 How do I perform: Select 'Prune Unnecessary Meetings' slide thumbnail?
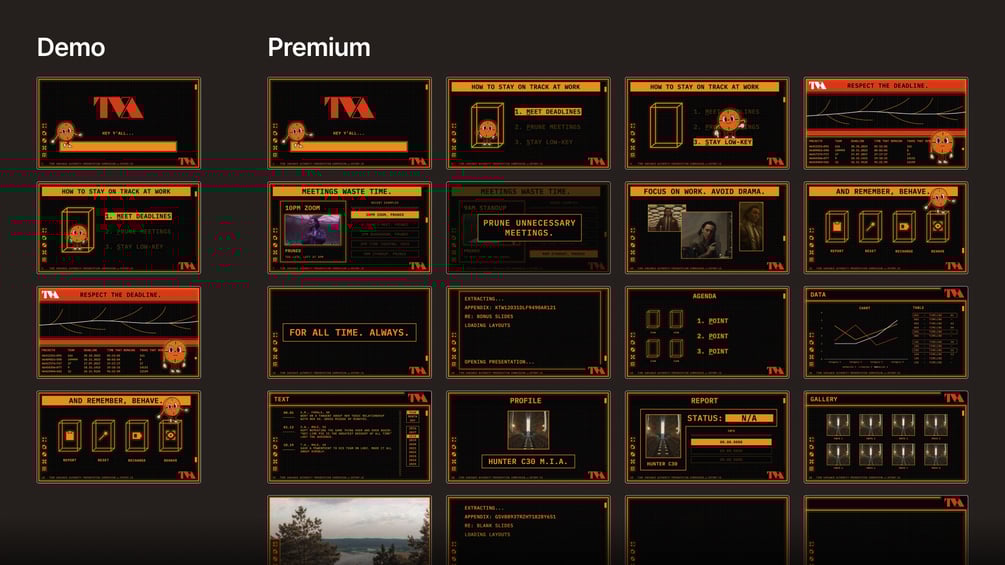click(x=528, y=227)
